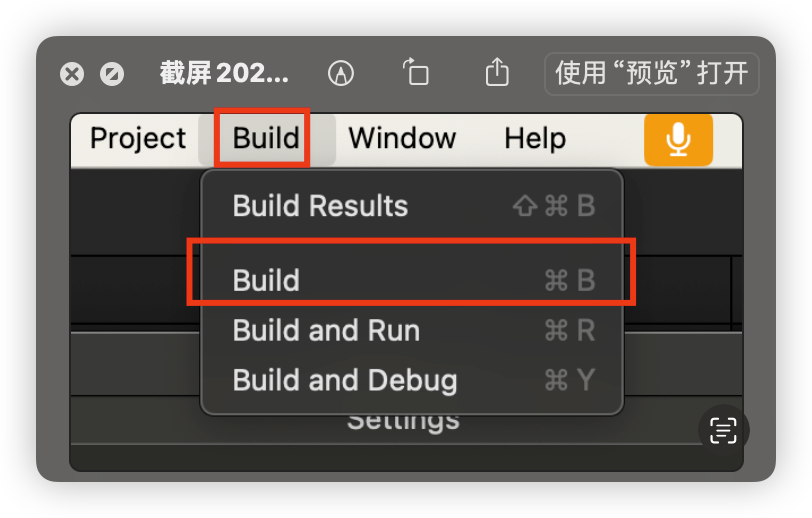The image size is (812, 518).
Task: Open the Project menu
Action: (x=138, y=139)
